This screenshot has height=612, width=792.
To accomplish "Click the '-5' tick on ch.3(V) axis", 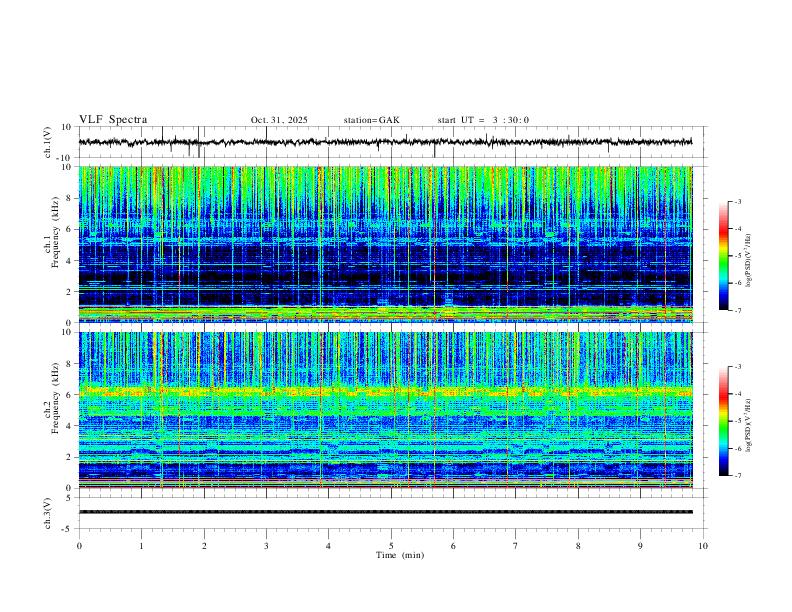I will tap(68, 529).
